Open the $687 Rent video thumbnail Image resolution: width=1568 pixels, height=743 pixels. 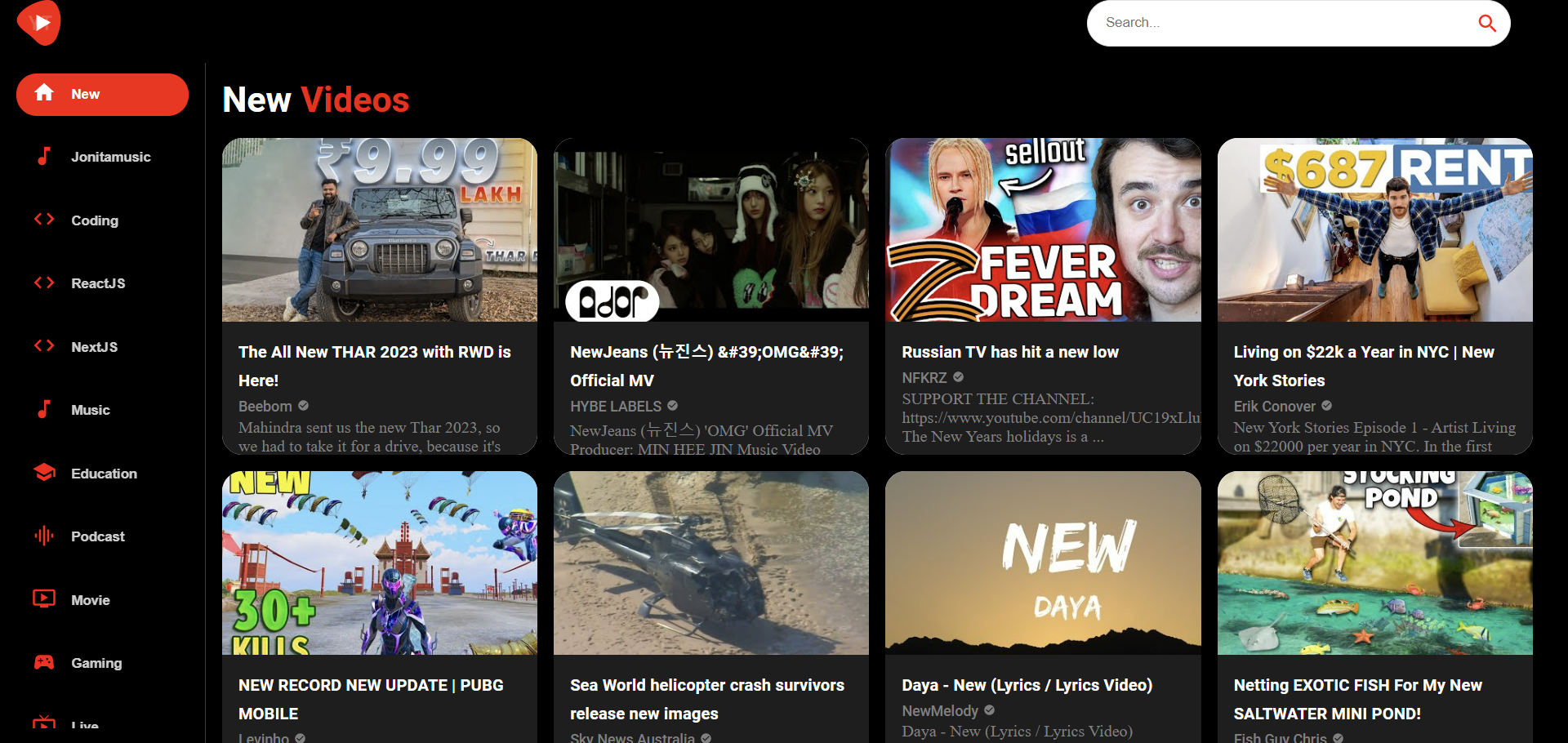(x=1375, y=229)
